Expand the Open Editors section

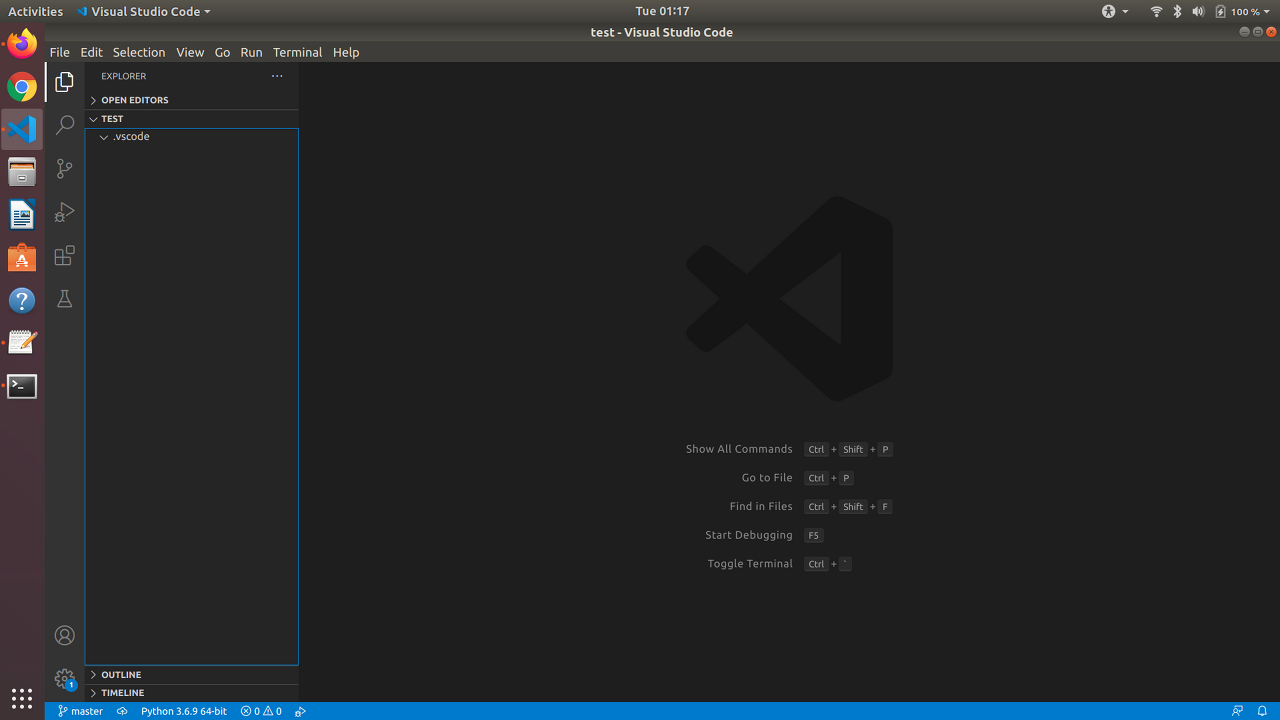coord(191,100)
